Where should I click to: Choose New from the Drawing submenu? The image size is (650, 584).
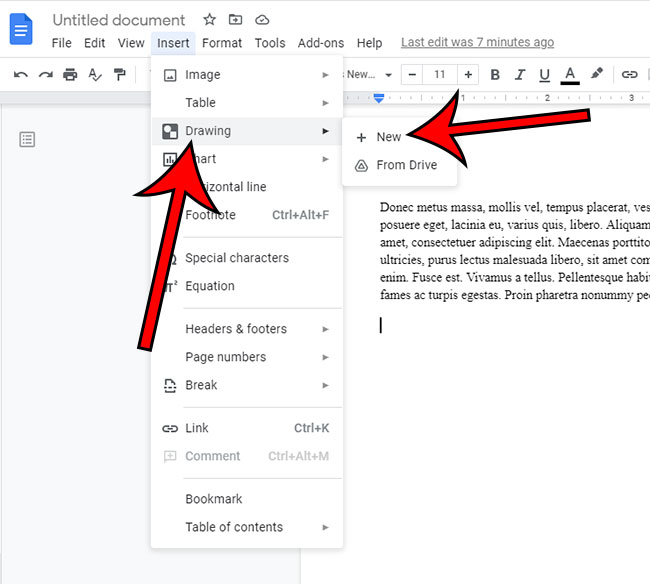click(389, 137)
